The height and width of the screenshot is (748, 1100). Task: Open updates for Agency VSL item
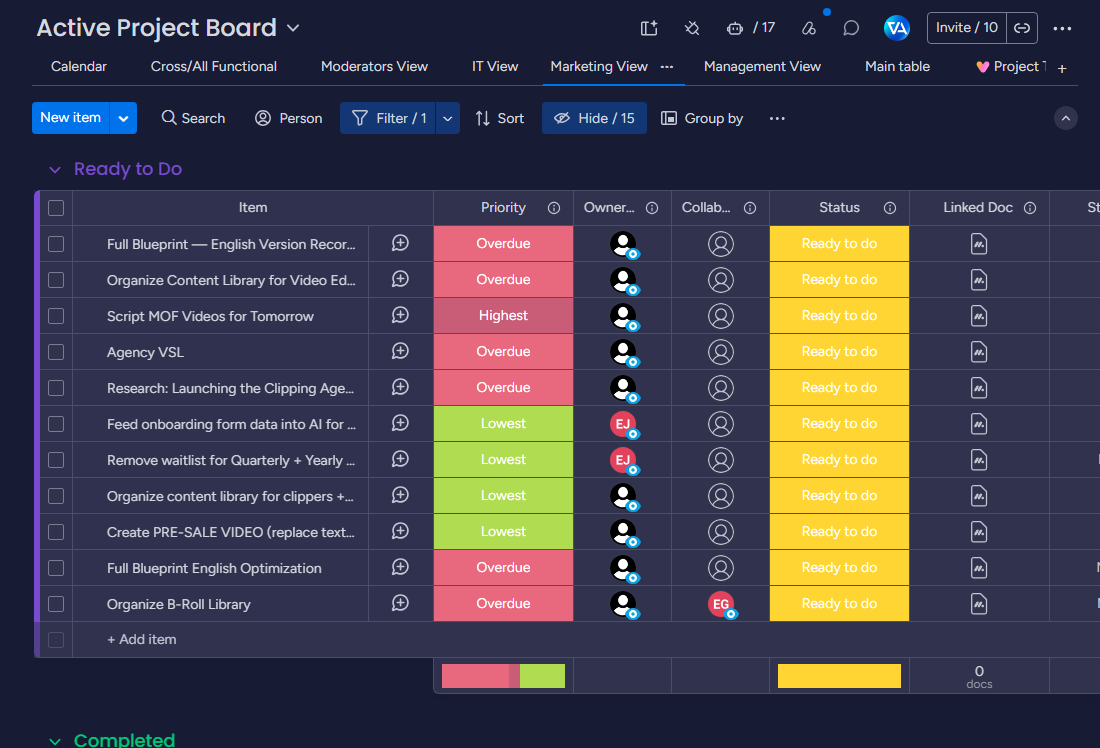tap(400, 352)
